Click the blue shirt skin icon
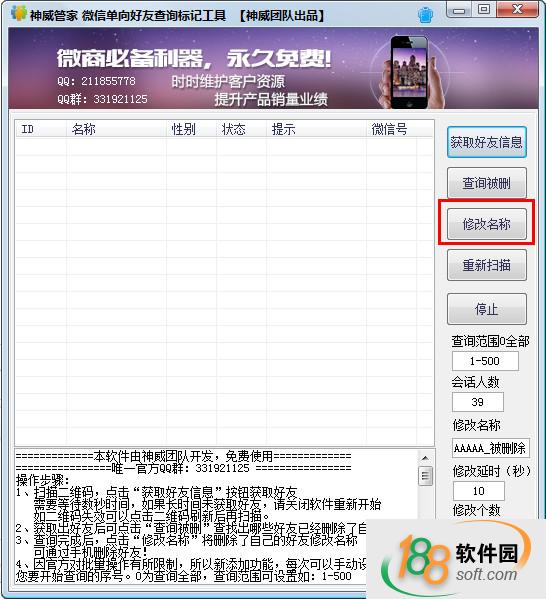The height and width of the screenshot is (599, 546). (425, 15)
